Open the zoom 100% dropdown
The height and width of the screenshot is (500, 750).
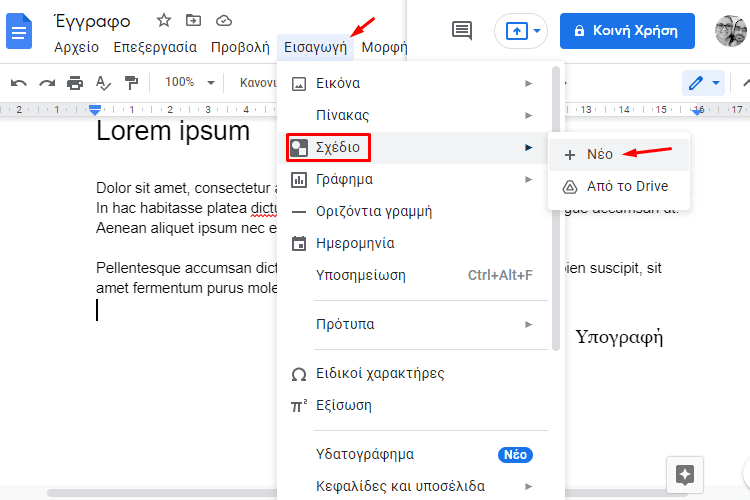click(189, 82)
